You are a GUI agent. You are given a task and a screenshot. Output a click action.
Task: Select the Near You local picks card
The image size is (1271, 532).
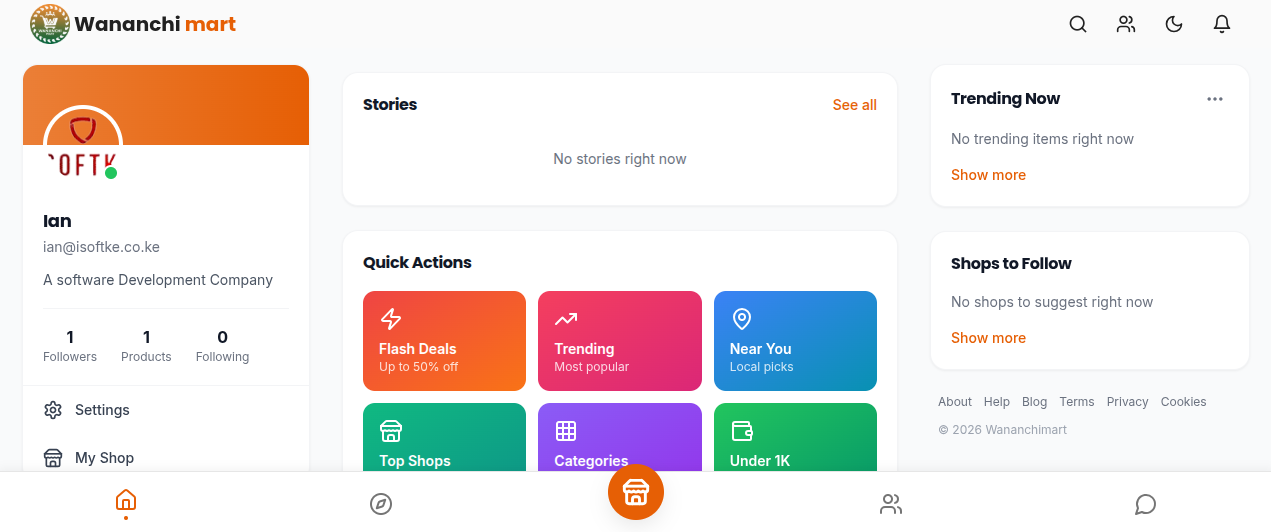tap(795, 341)
